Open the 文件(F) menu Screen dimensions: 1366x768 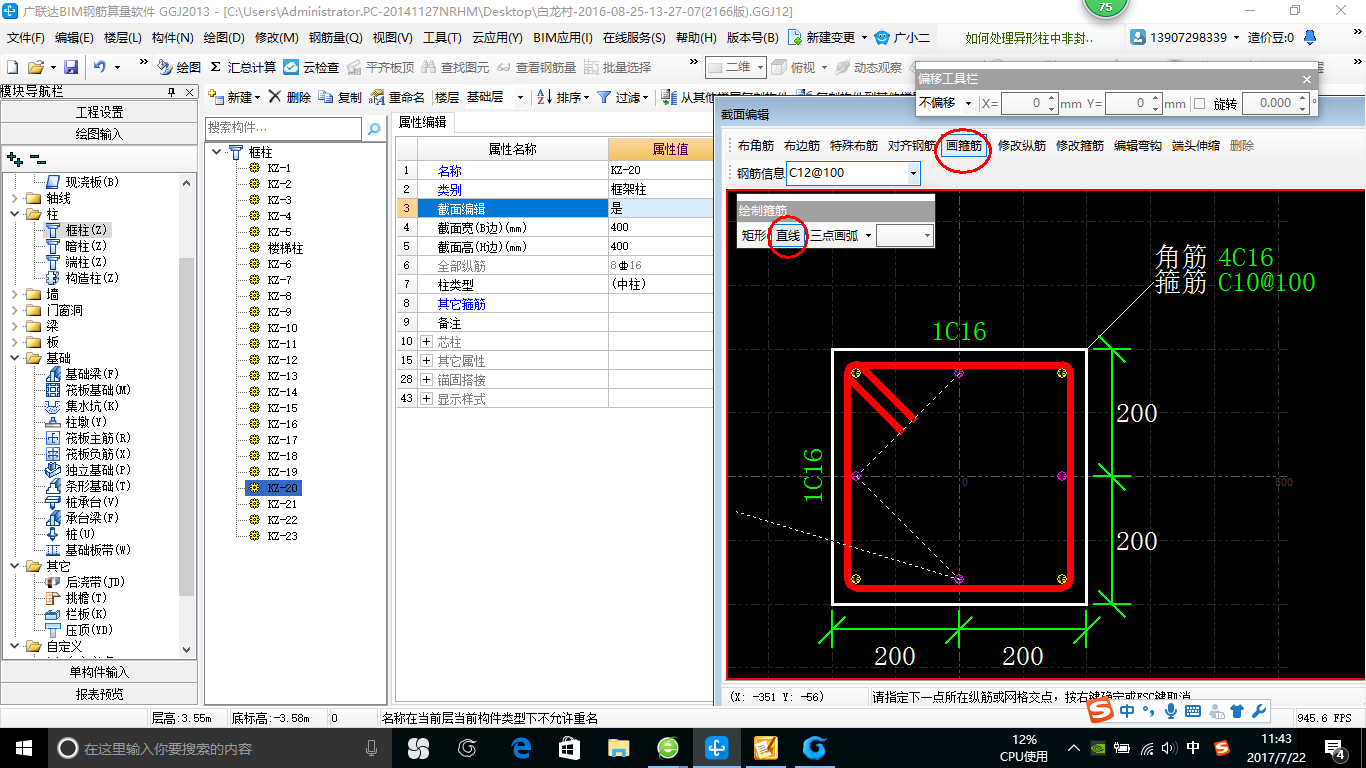point(26,38)
